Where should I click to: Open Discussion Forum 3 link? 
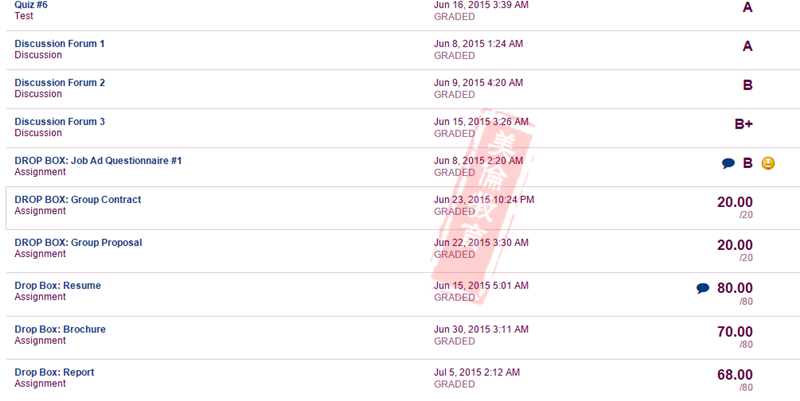60,121
